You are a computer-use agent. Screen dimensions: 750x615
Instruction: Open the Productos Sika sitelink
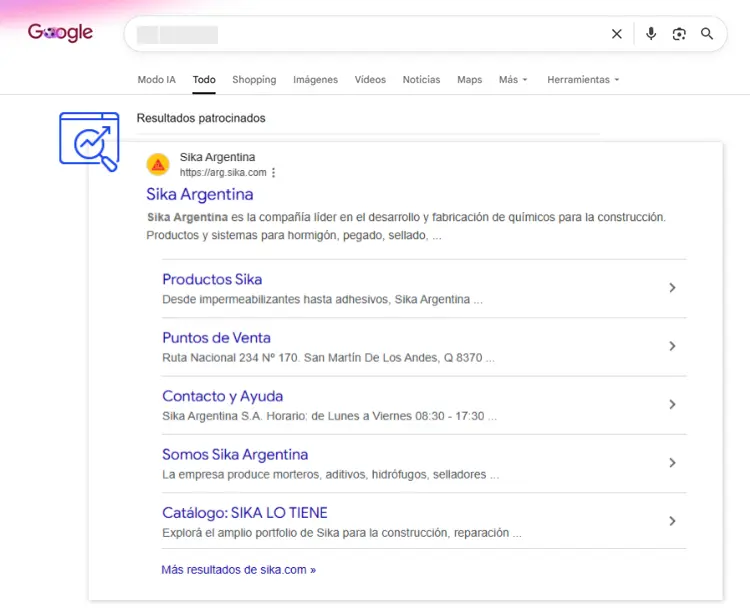click(212, 279)
